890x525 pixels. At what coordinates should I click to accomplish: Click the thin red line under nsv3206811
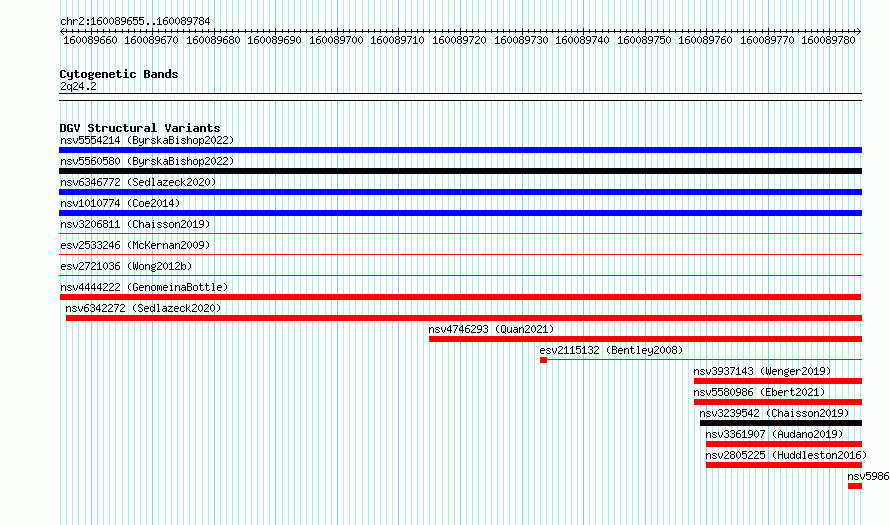(x=460, y=233)
